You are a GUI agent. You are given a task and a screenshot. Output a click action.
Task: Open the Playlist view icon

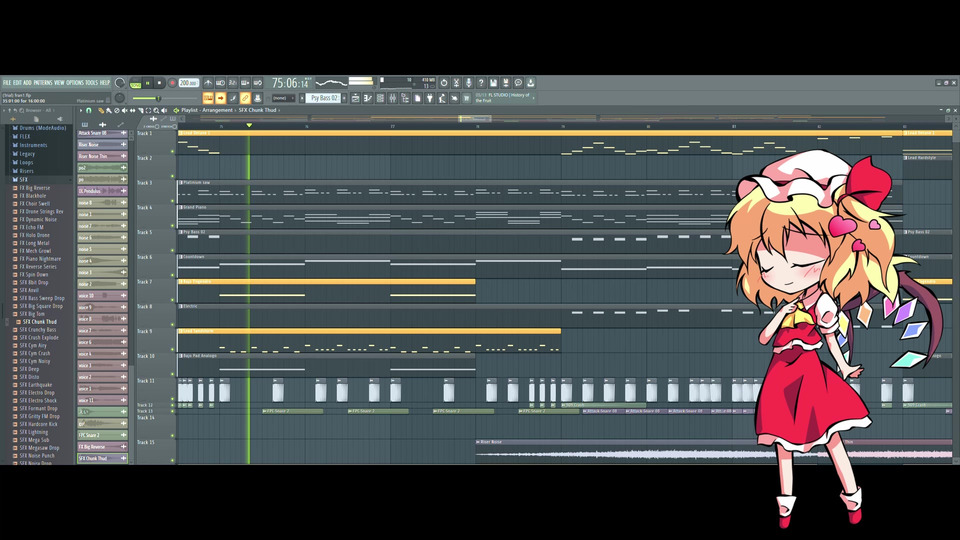pyautogui.click(x=355, y=98)
